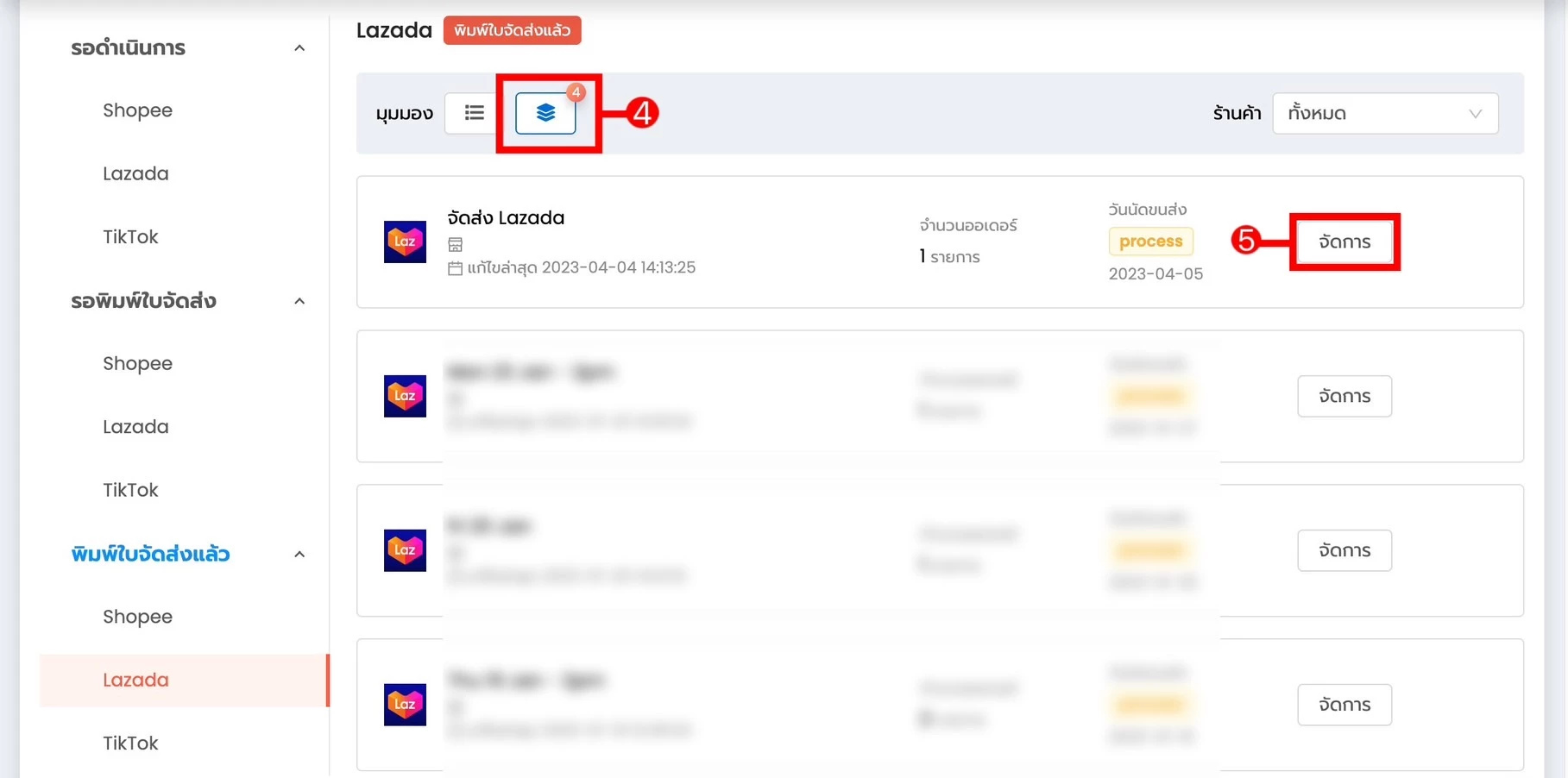Click จัดการ button for จัดส่ง Lazada
This screenshot has width=1568, height=778.
click(1344, 242)
